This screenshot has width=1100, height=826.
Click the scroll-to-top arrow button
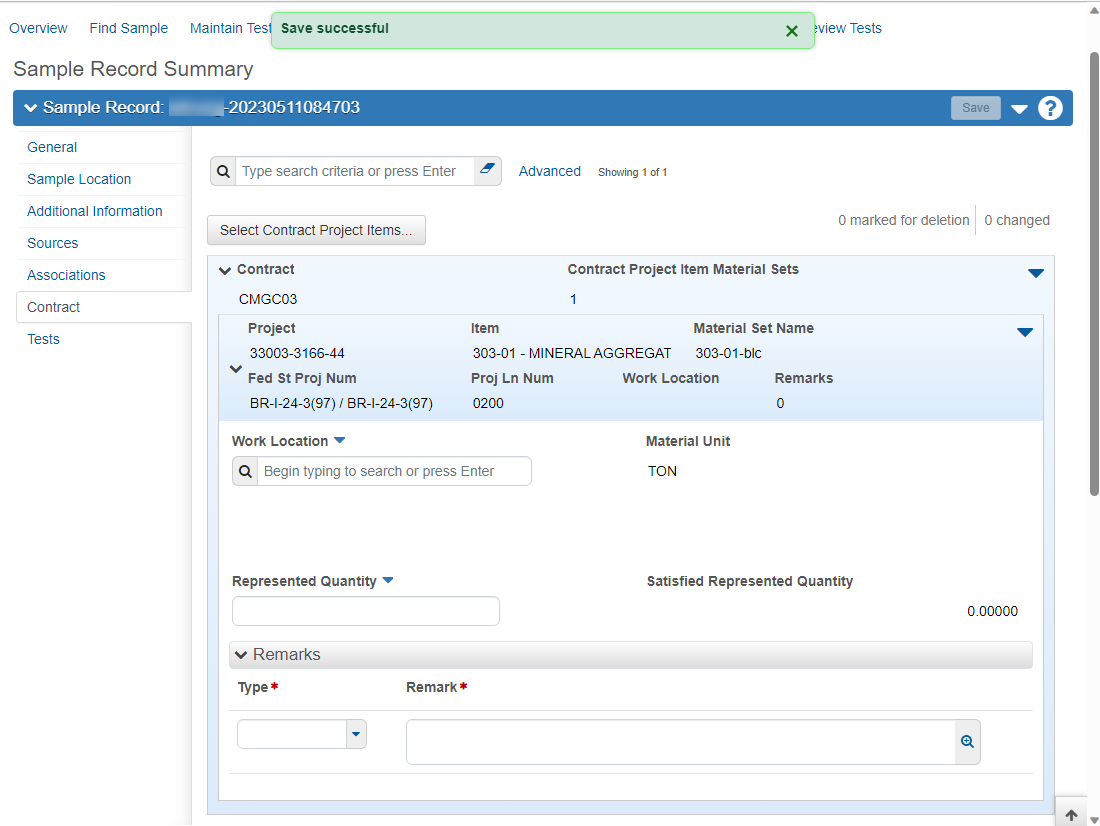pos(1071,815)
